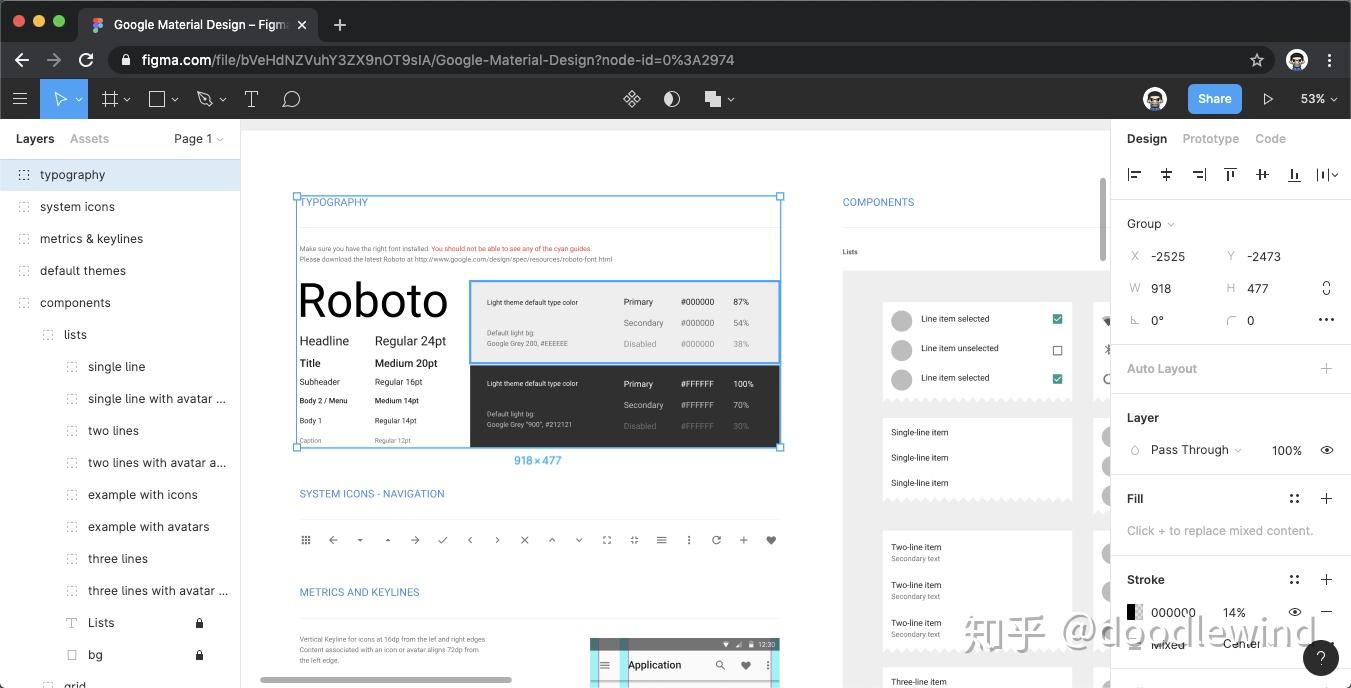This screenshot has width=1351, height=688.
Task: Click align horizontal centers icon
Action: click(1166, 174)
